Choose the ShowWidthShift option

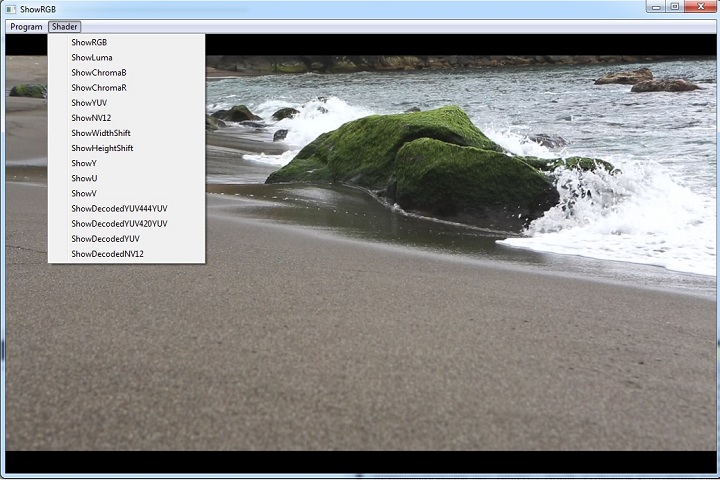click(x=126, y=133)
